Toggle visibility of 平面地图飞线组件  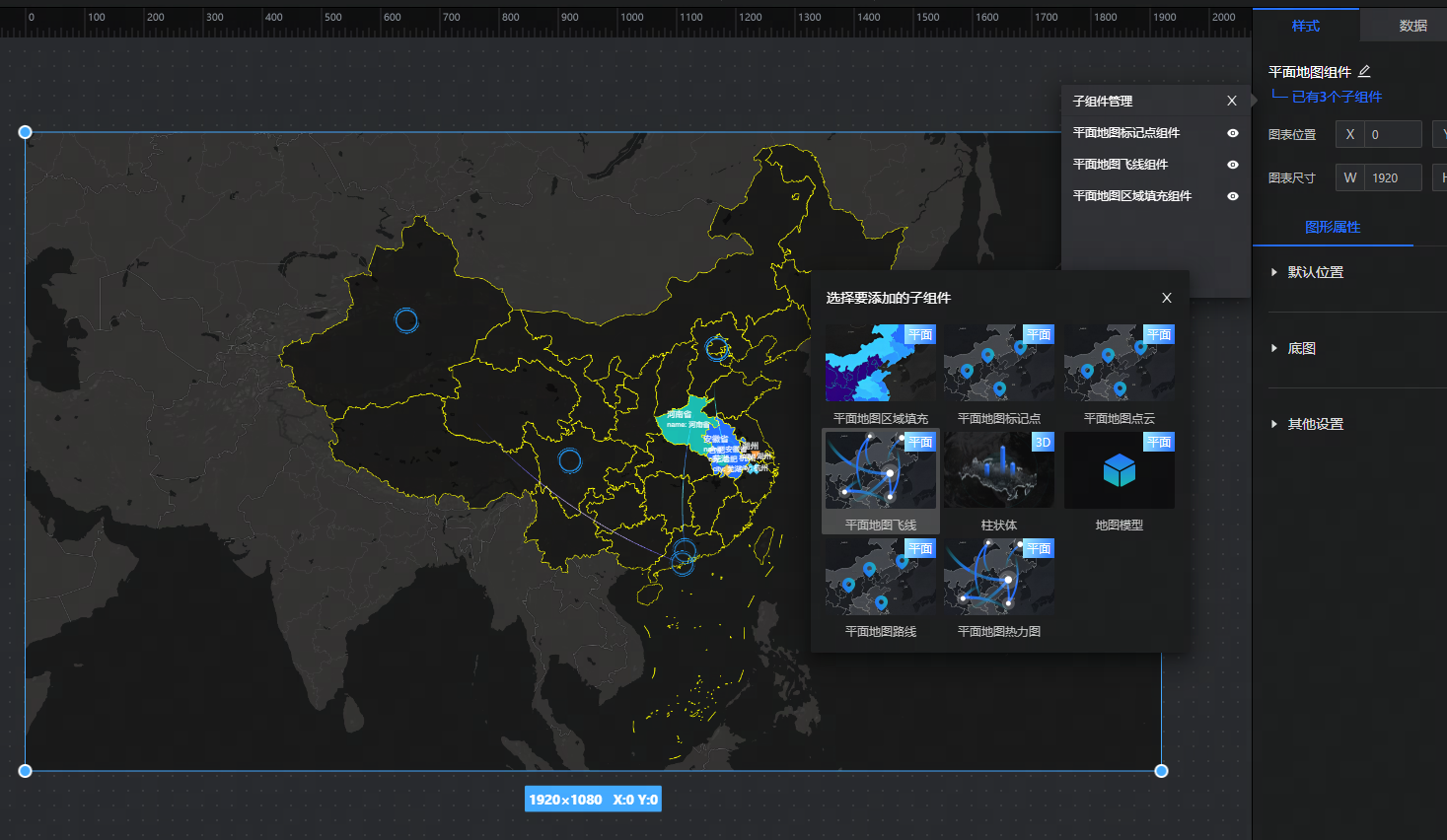[x=1232, y=165]
